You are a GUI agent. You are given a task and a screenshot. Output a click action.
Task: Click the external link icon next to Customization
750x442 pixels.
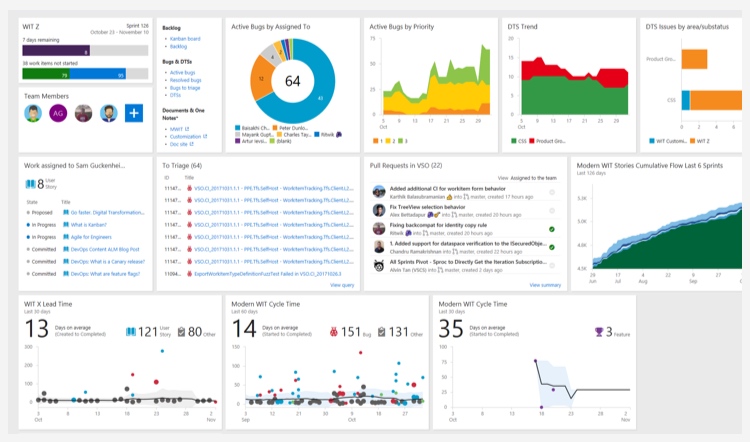(x=205, y=136)
